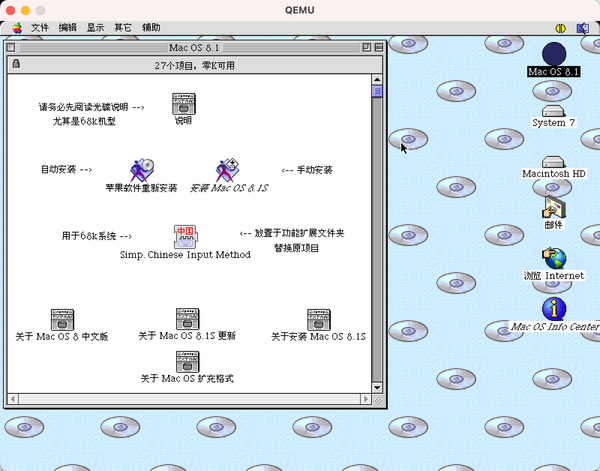The height and width of the screenshot is (471, 600).
Task: Open the 显示 menu
Action: (95, 28)
